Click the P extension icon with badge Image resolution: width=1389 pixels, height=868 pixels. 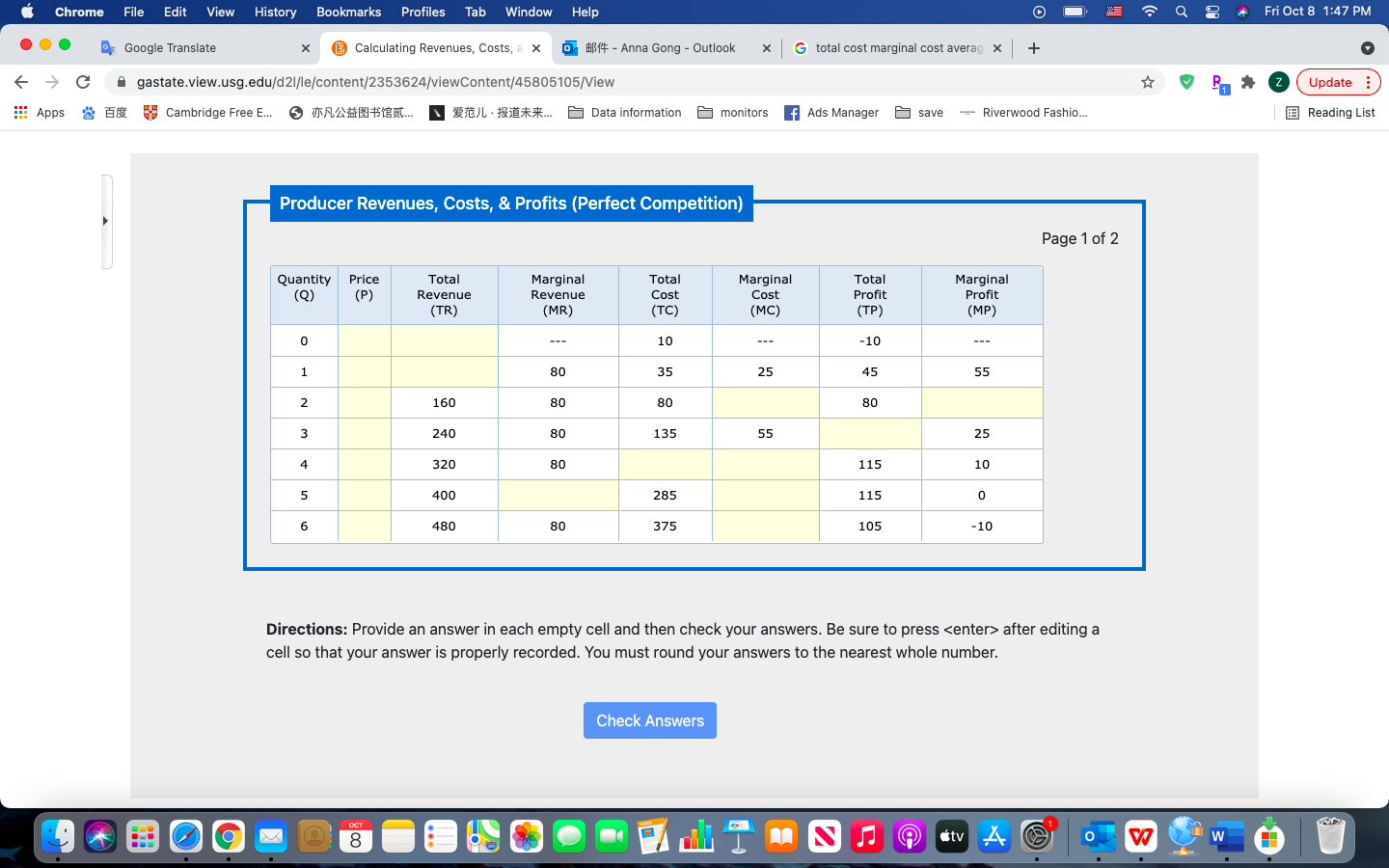pos(1217,82)
